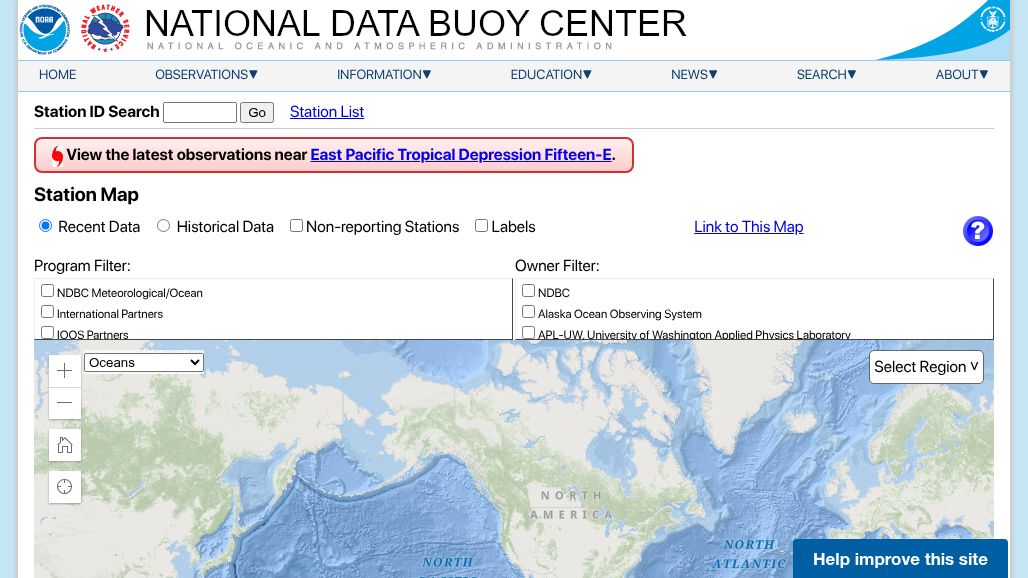Click Link to This Map

(749, 227)
